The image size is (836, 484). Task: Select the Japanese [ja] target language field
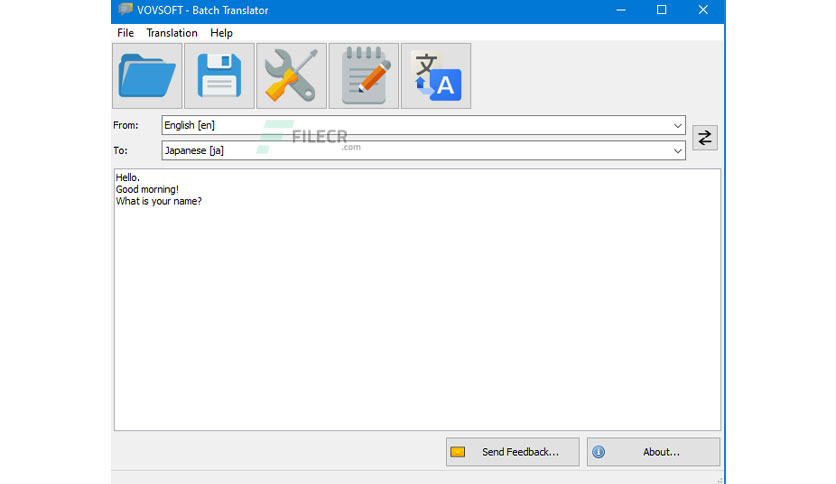point(423,150)
